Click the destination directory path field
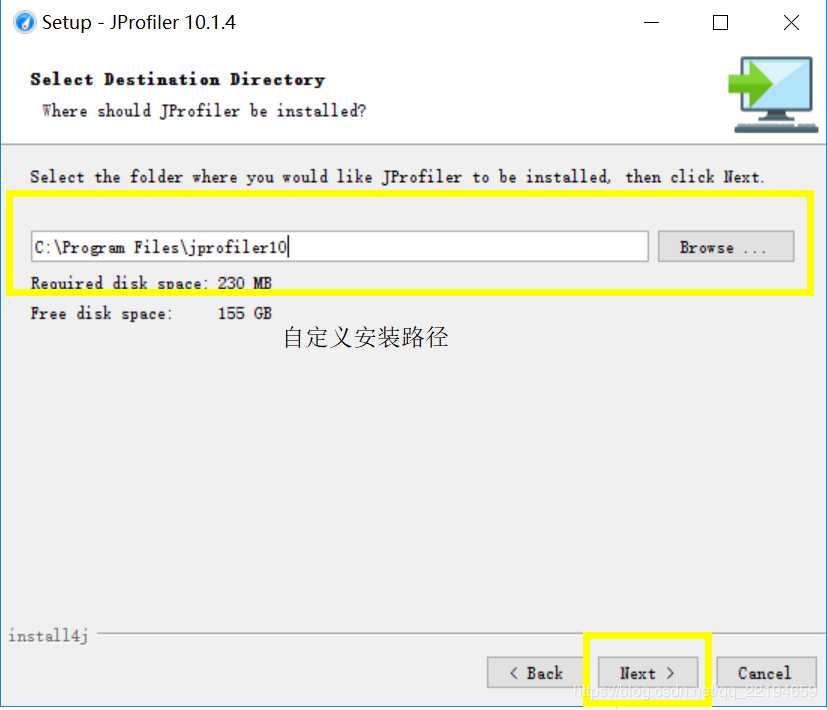Image resolution: width=827 pixels, height=710 pixels. pyautogui.click(x=340, y=246)
